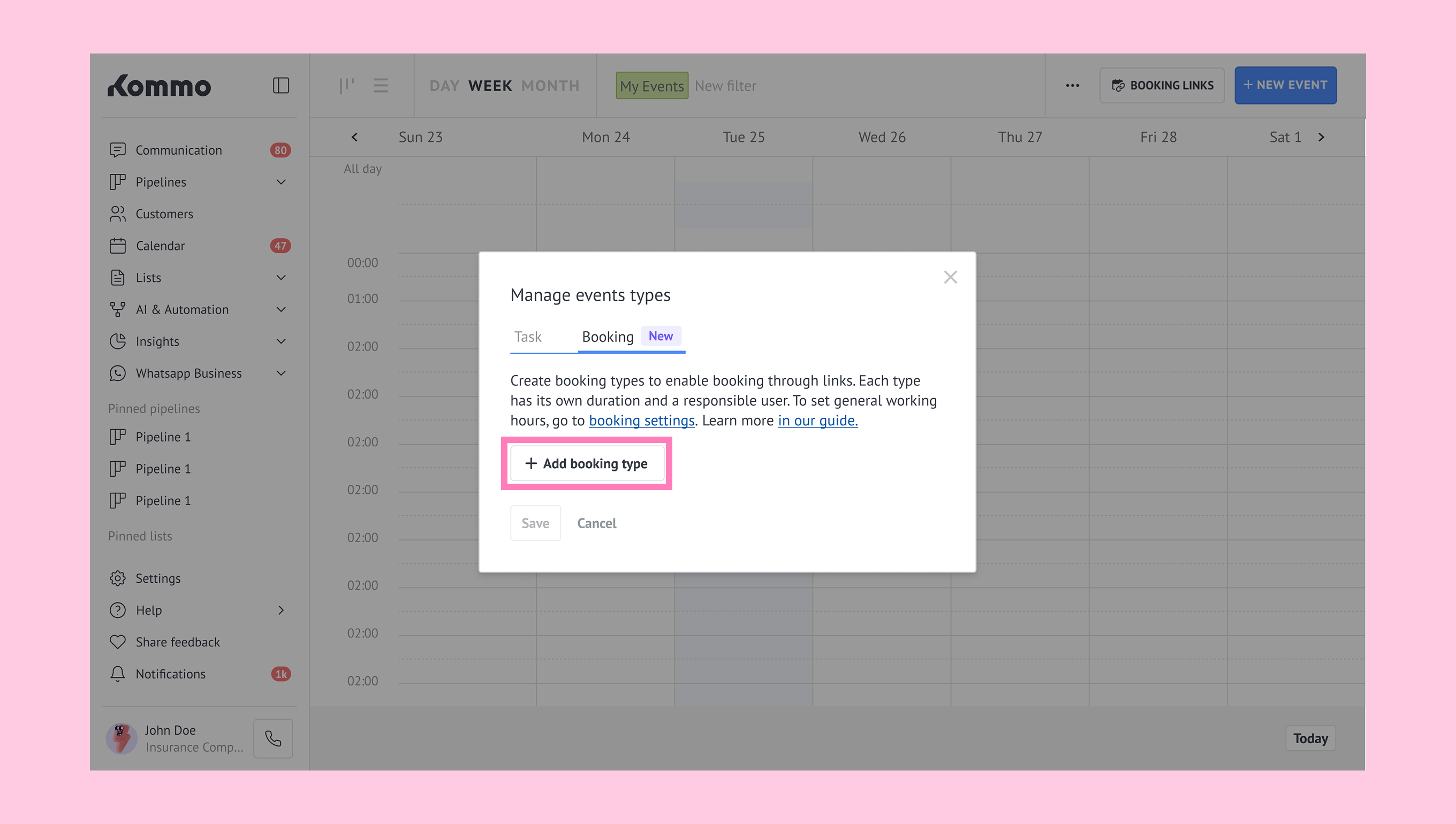Screen dimensions: 1456x824
Task: Open the booking settings link
Action: click(641, 421)
